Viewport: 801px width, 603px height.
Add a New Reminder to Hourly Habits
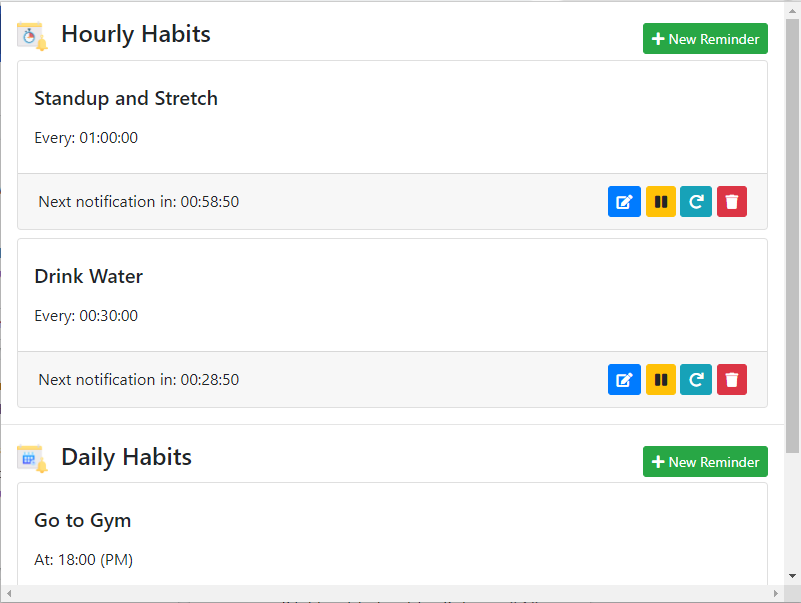[705, 39]
